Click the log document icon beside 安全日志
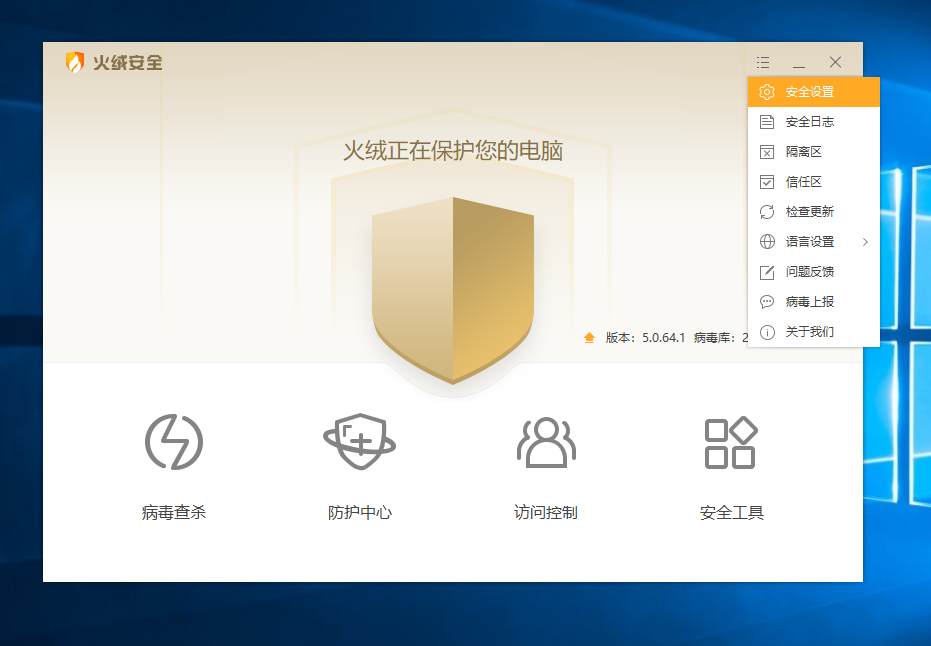This screenshot has height=646, width=931. tap(767, 122)
